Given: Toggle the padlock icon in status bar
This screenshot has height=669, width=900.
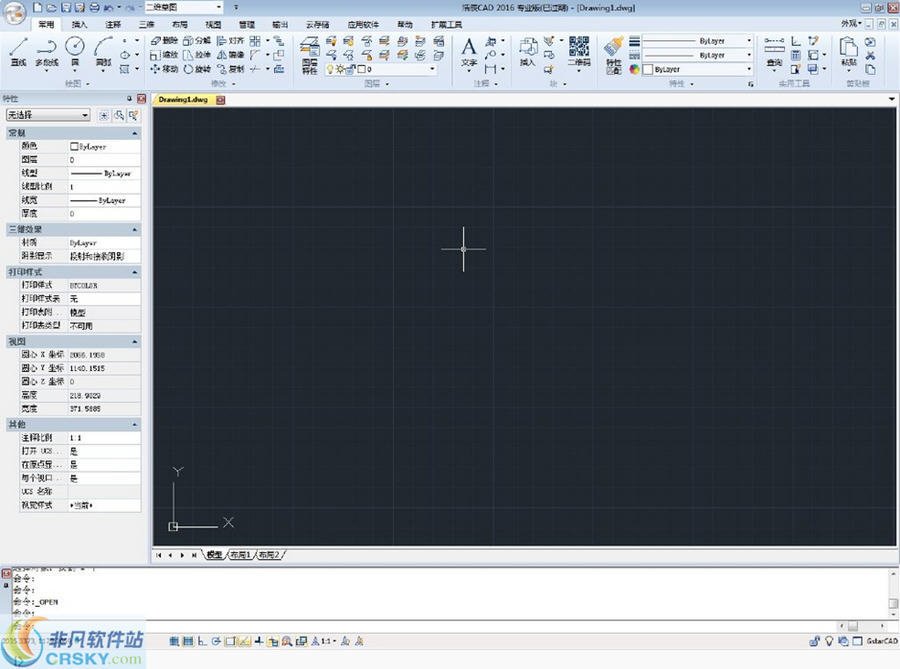Looking at the screenshot, I should tap(814, 641).
